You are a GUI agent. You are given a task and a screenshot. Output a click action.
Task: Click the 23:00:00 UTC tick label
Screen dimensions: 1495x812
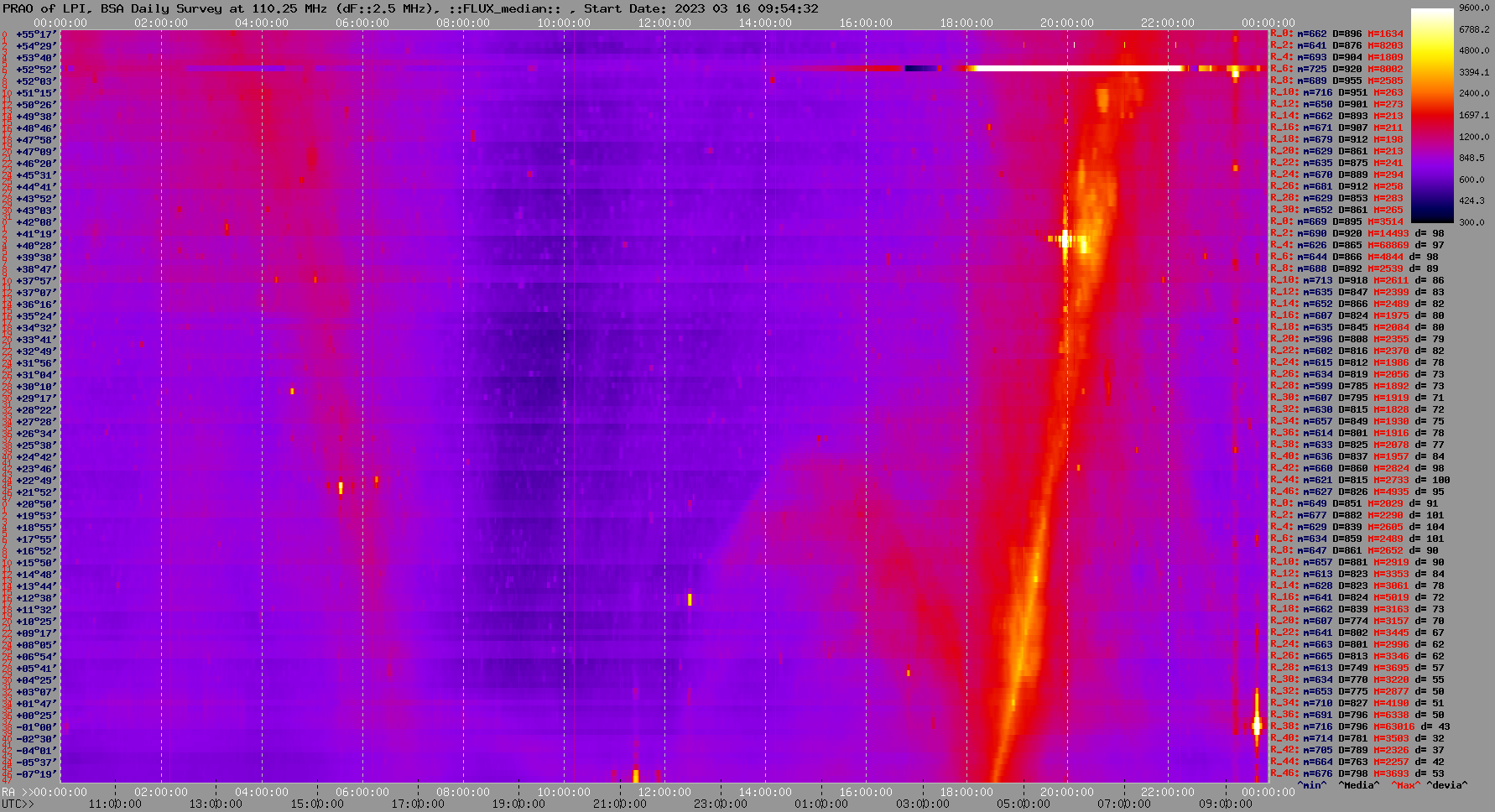(721, 804)
